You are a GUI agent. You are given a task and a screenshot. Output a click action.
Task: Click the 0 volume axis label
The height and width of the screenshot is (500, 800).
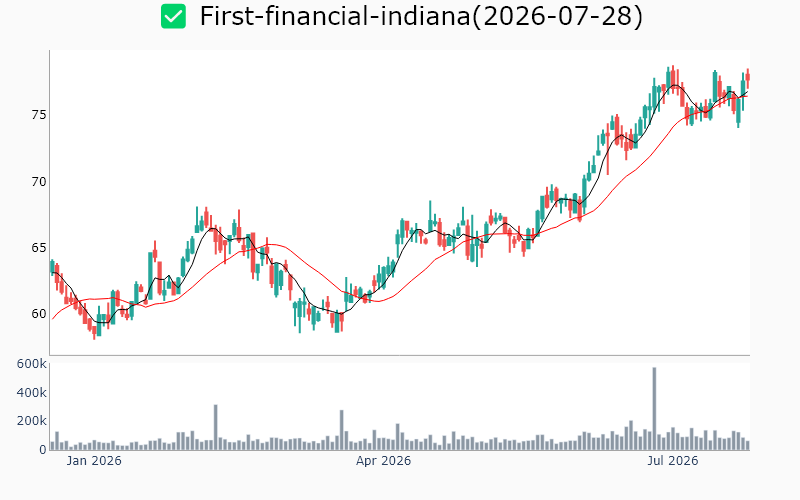coord(43,449)
